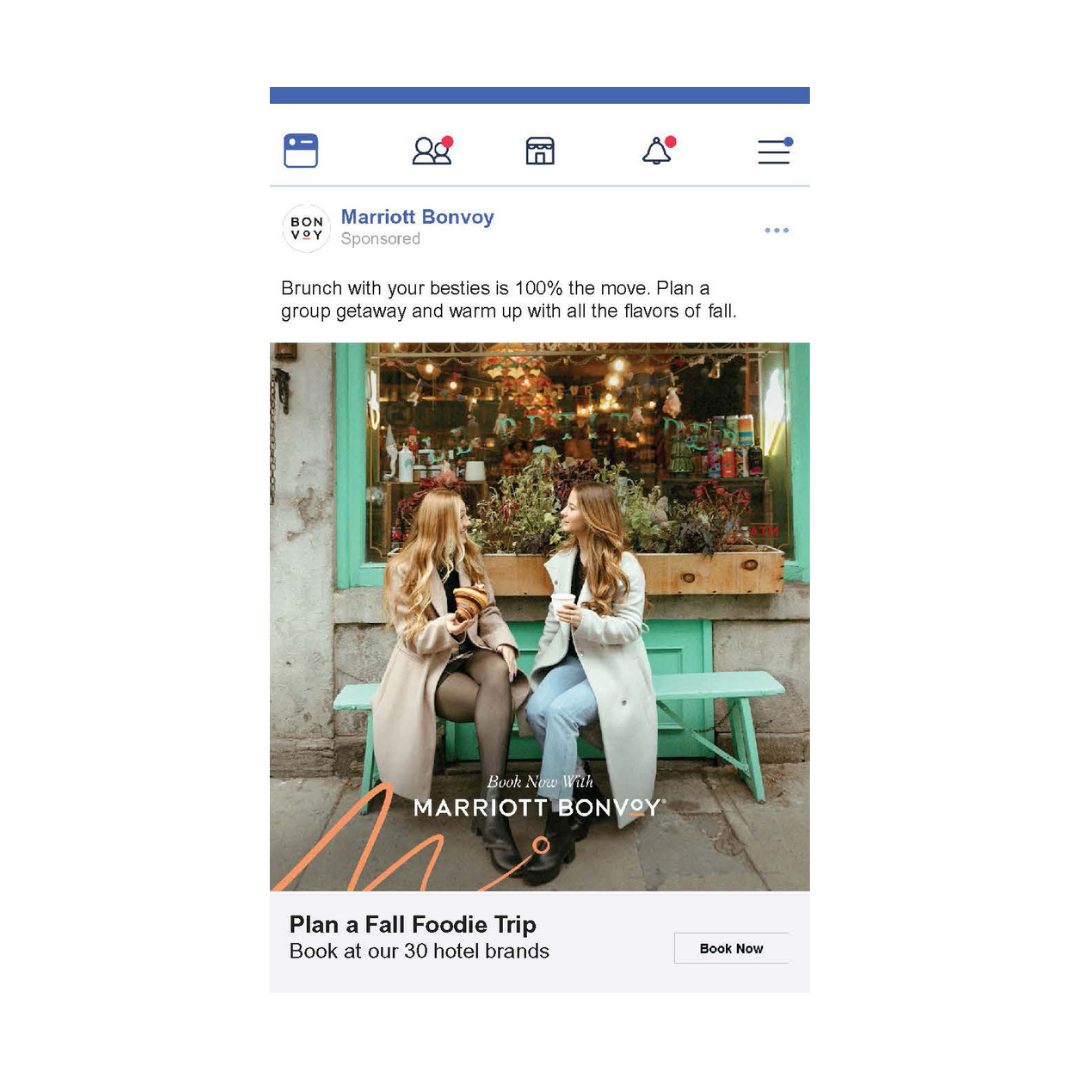The image size is (1080, 1080).
Task: Open the Marketplace storefront icon
Action: [x=540, y=151]
